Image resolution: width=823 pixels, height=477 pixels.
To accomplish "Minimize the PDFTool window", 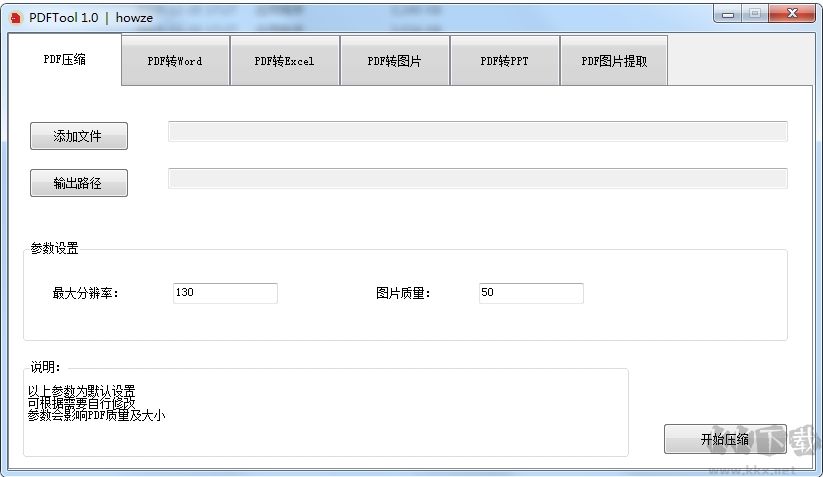I will coord(727,14).
